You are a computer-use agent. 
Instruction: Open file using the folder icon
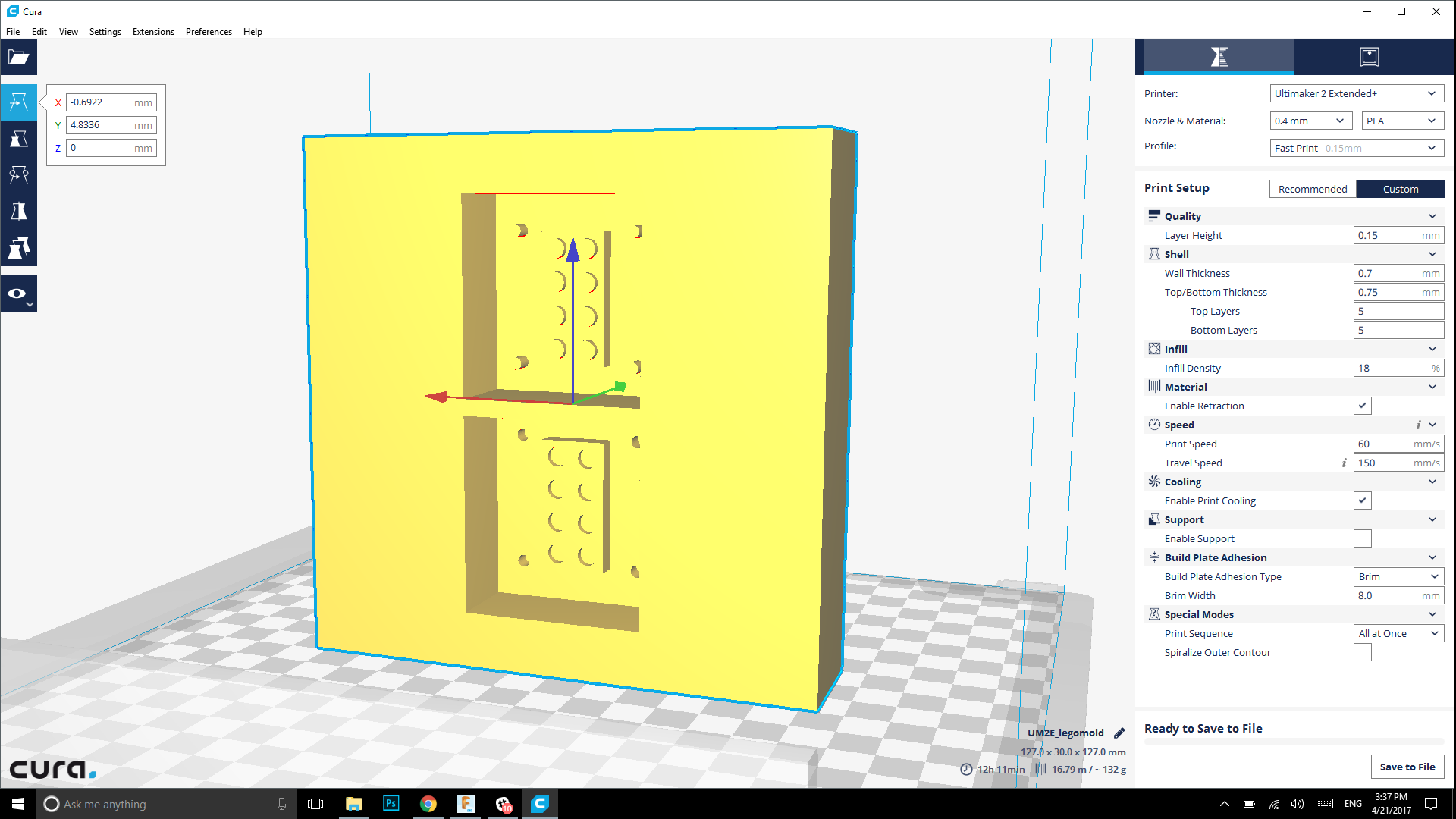(19, 58)
